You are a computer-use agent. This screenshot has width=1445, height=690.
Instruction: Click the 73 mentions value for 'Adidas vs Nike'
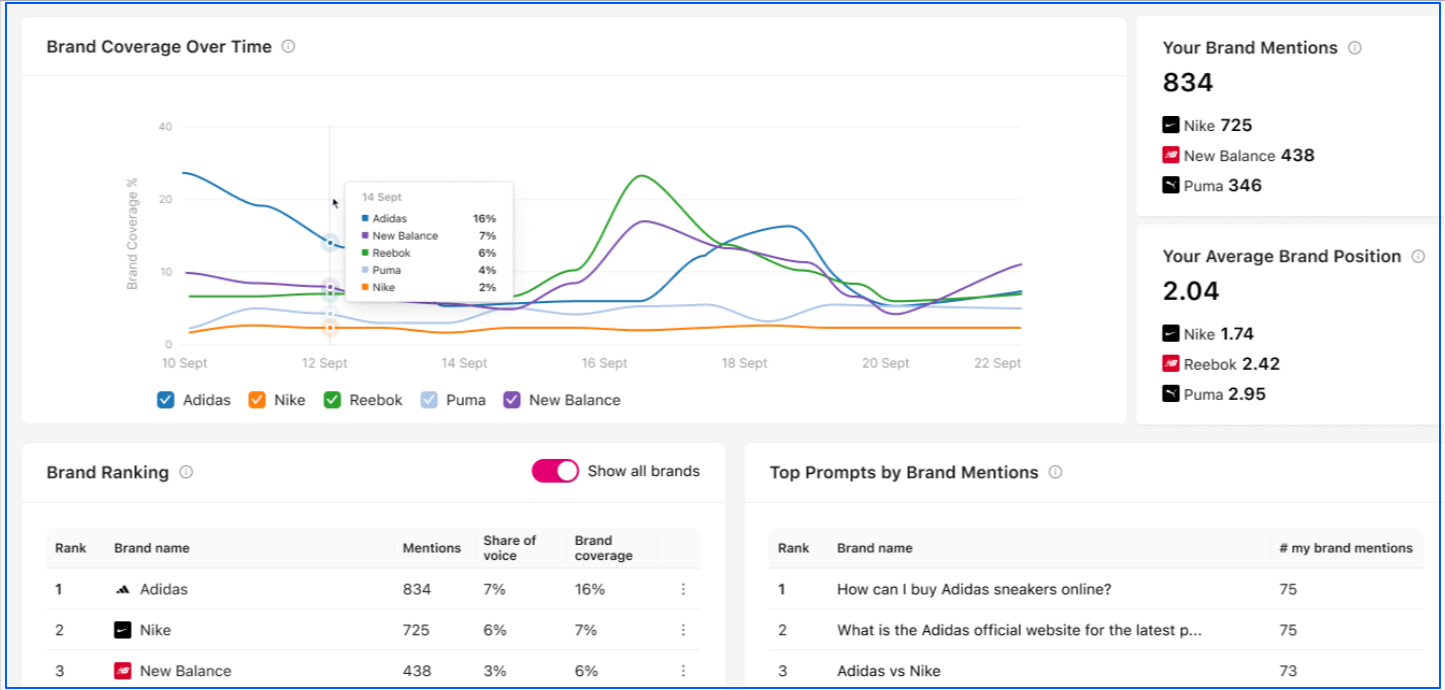[x=1288, y=671]
